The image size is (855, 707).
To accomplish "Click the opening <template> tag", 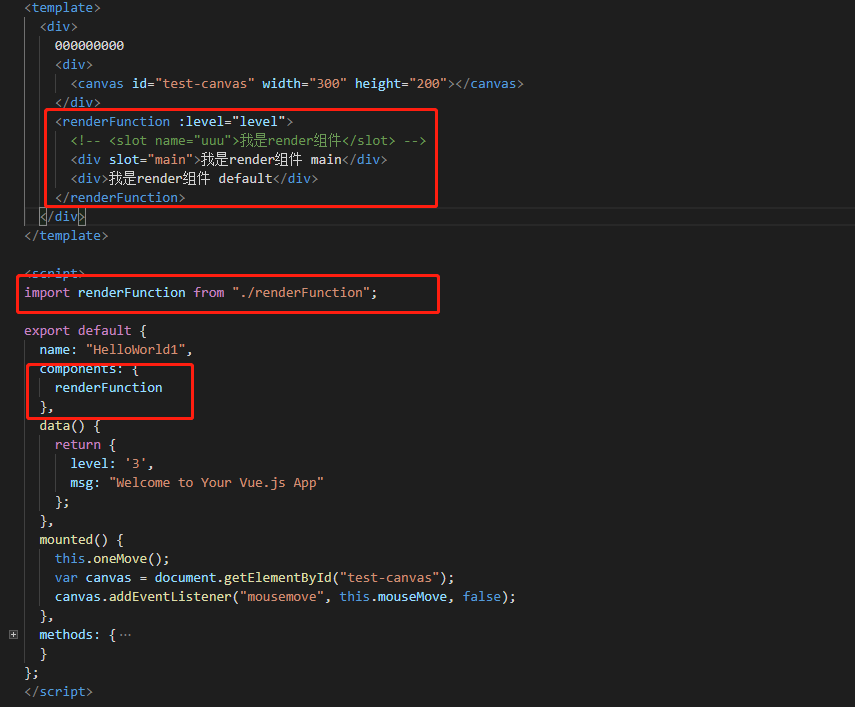I will 63,8.
